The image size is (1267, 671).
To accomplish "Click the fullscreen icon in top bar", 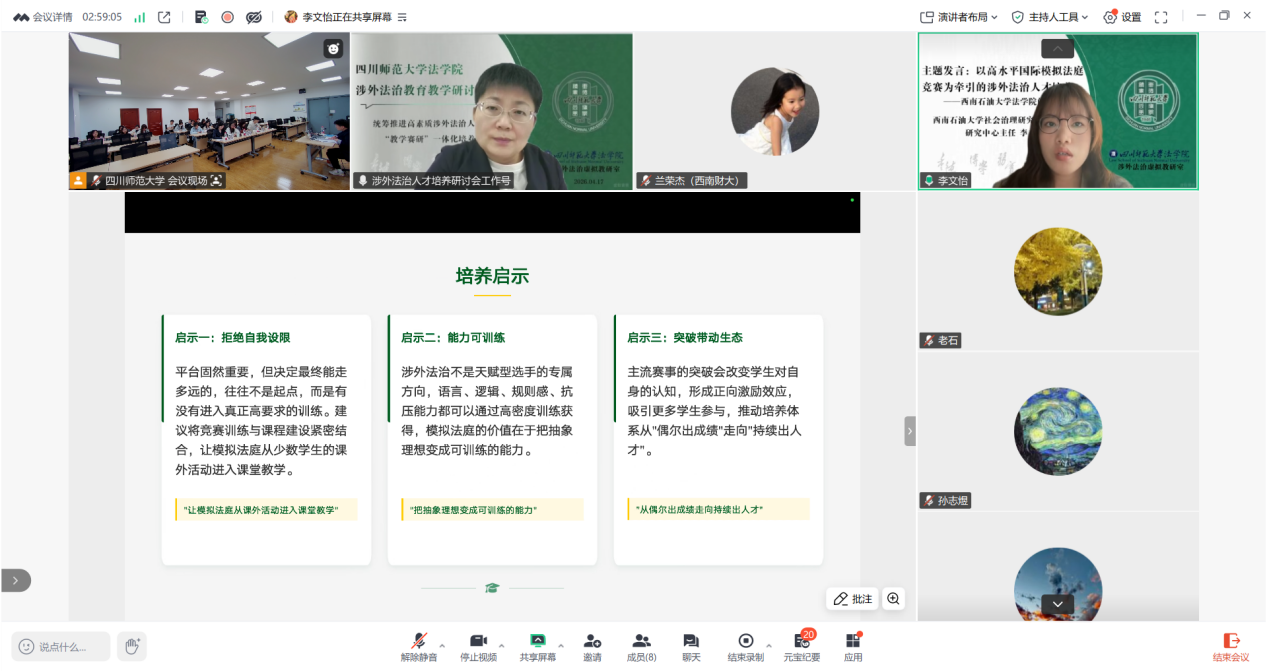I will 1161,17.
